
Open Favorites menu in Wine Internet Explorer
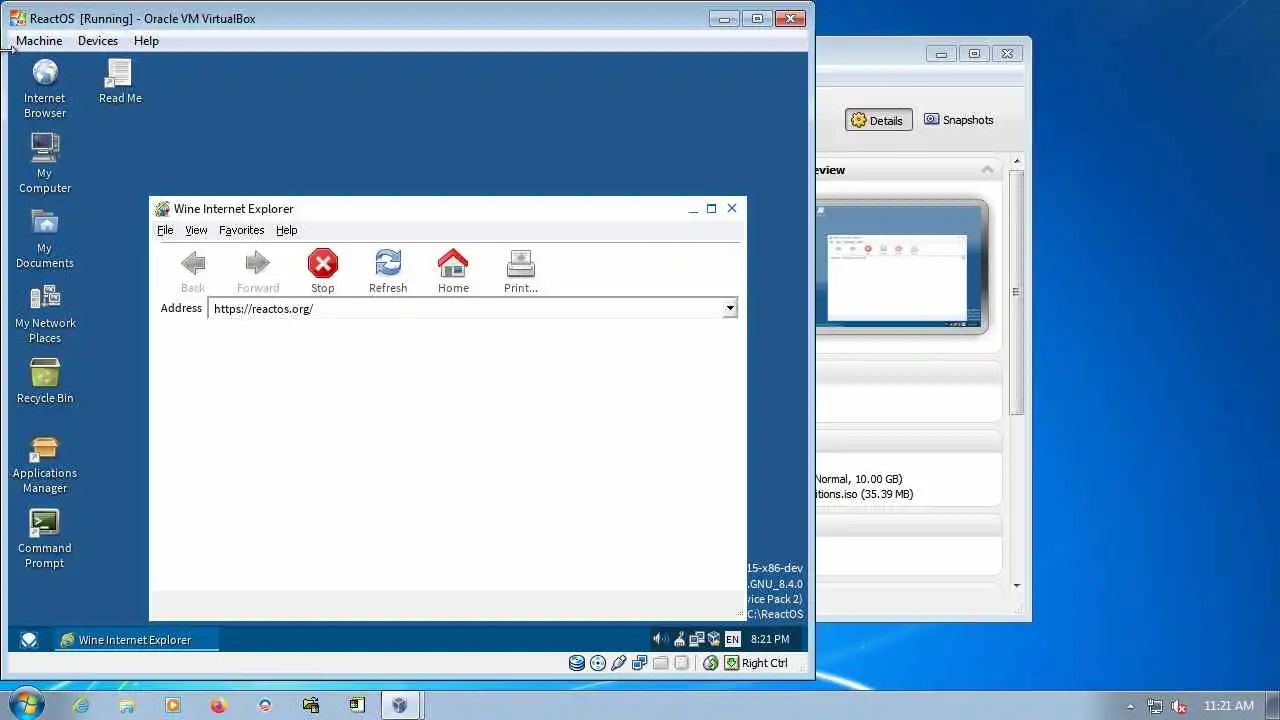241,230
